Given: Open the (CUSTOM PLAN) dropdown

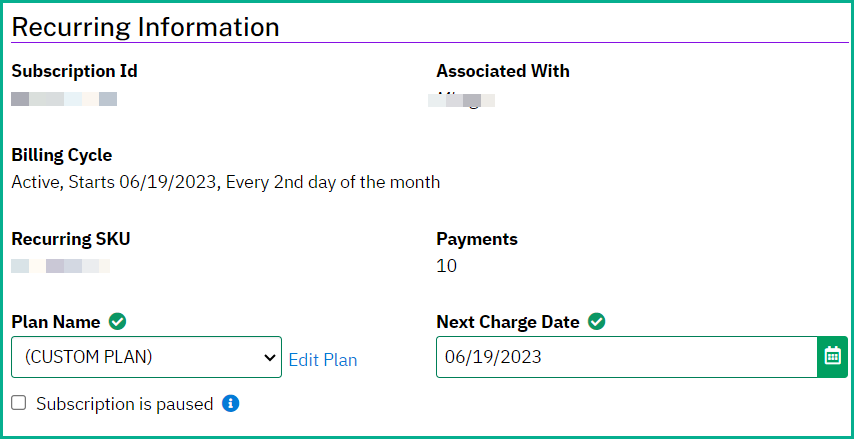Looking at the screenshot, I should pos(147,357).
